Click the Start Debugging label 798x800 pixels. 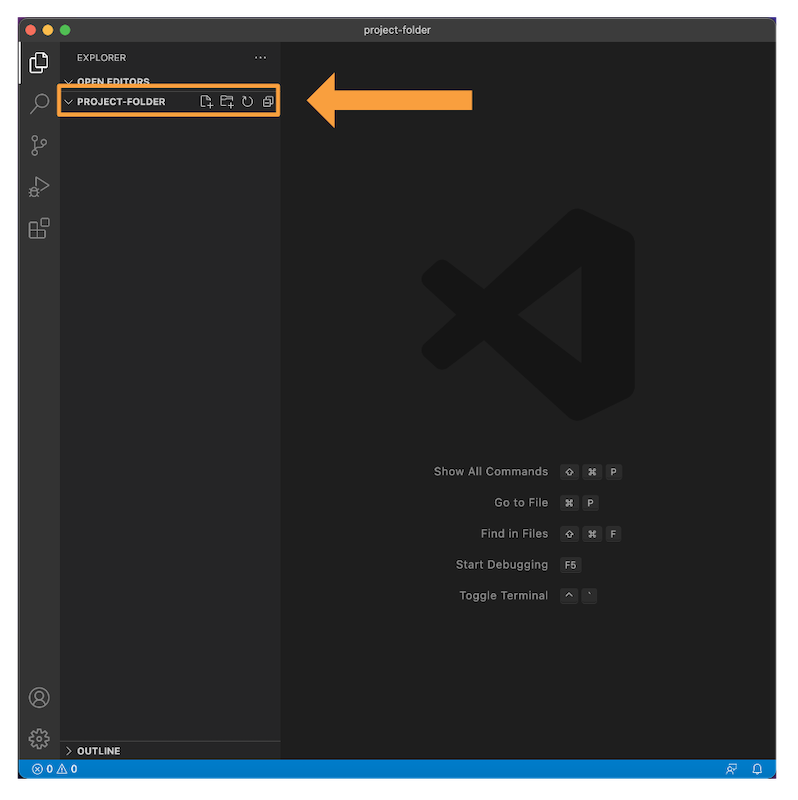click(x=502, y=565)
